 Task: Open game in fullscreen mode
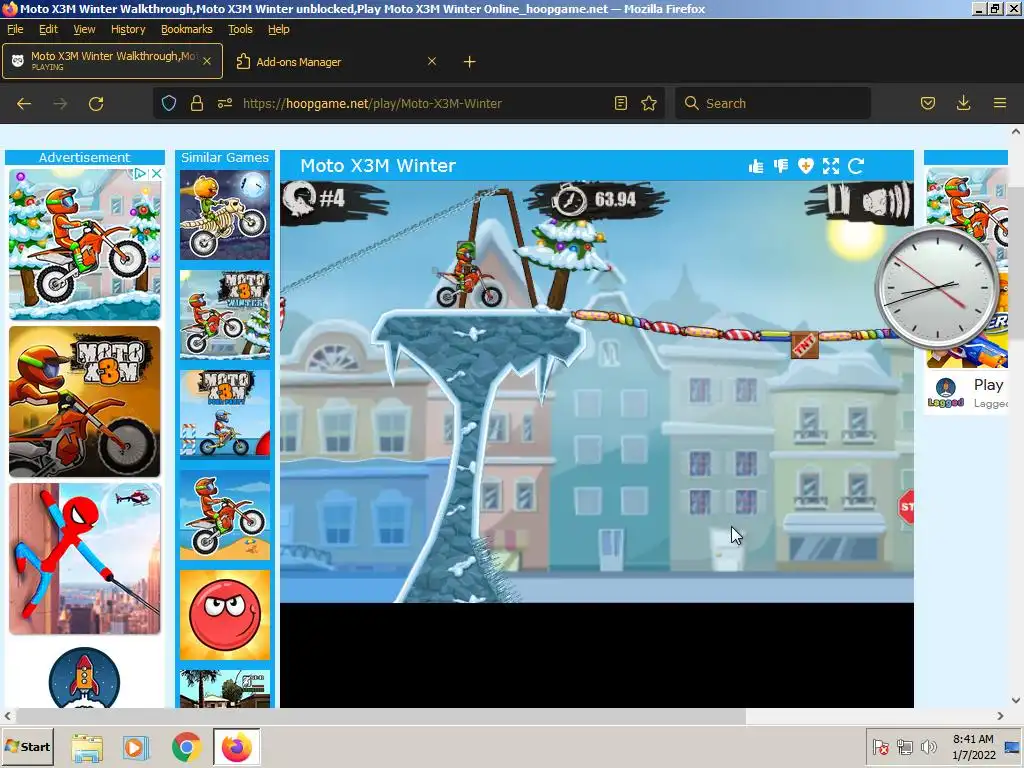click(x=831, y=167)
